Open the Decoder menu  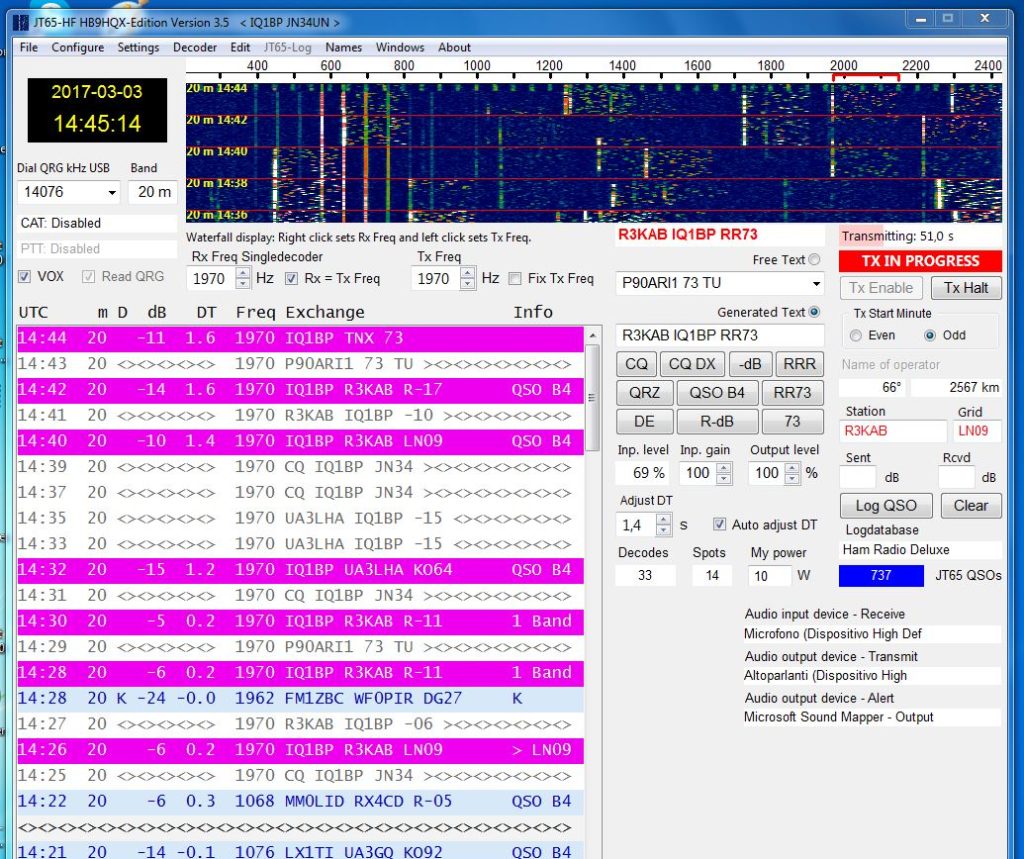click(195, 47)
